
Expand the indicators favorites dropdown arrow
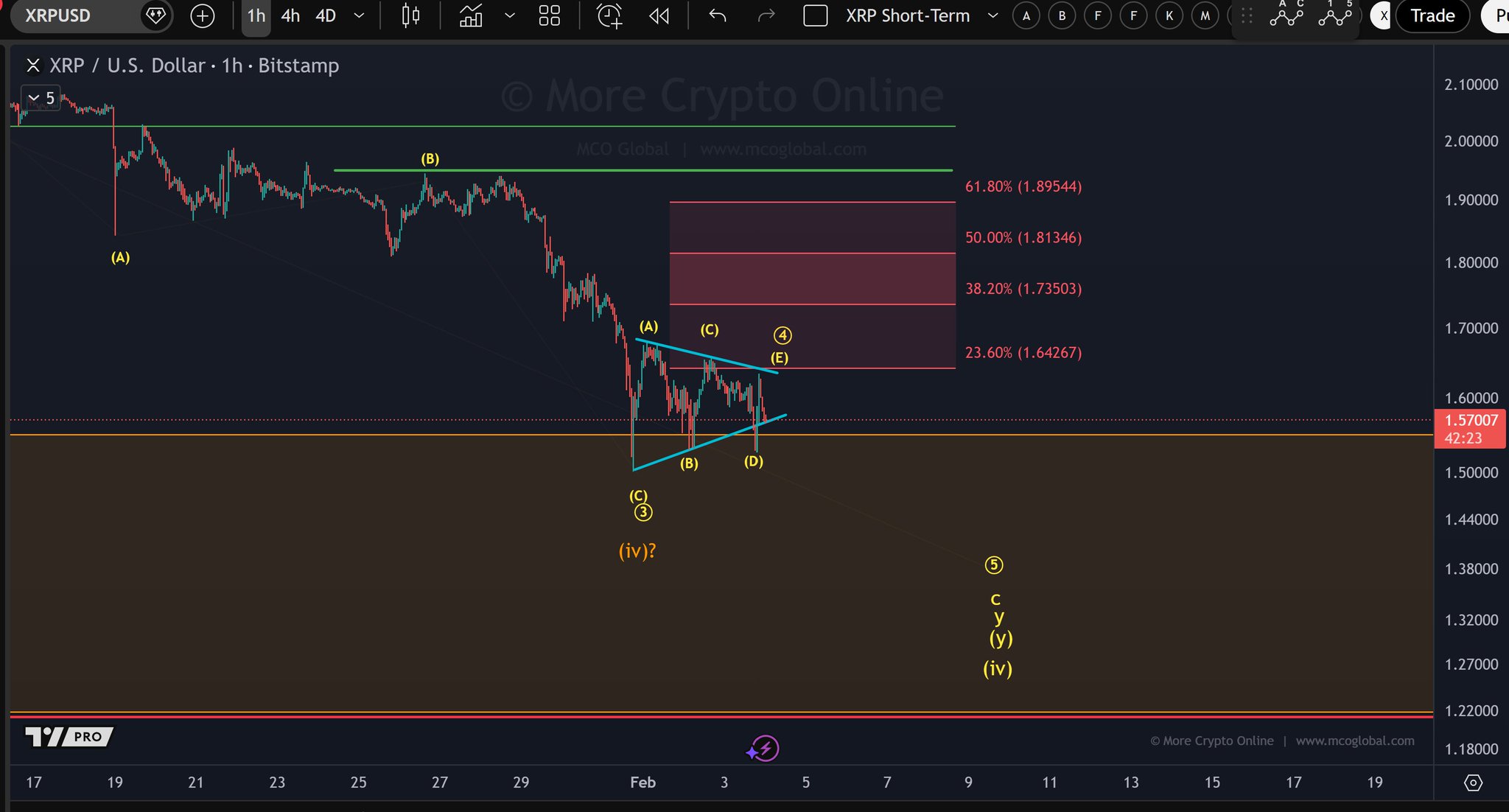click(509, 16)
